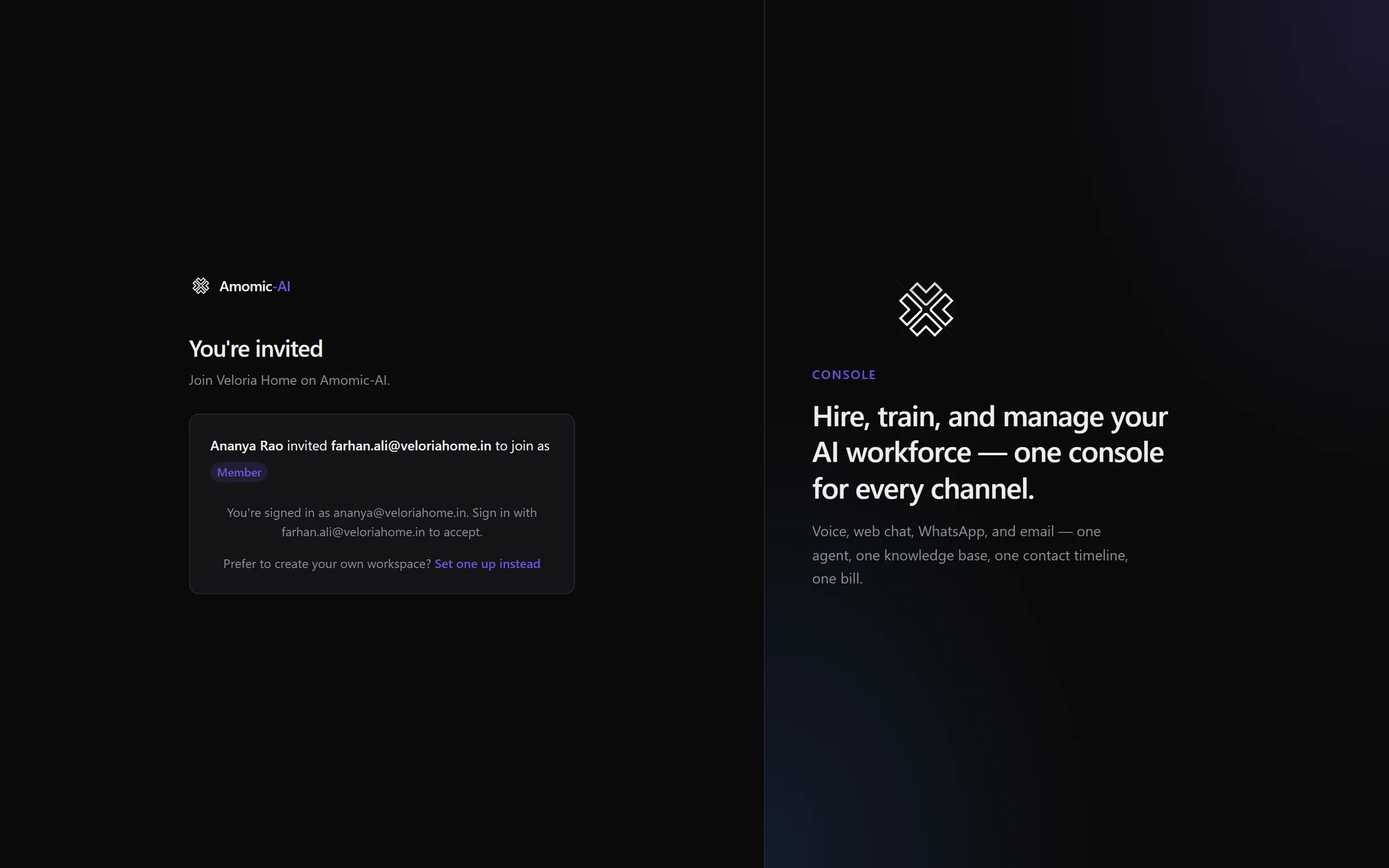This screenshot has height=868, width=1389.
Task: Click 'Join Veloria Home on Amomic-AI.' subtitle
Action: coord(289,380)
